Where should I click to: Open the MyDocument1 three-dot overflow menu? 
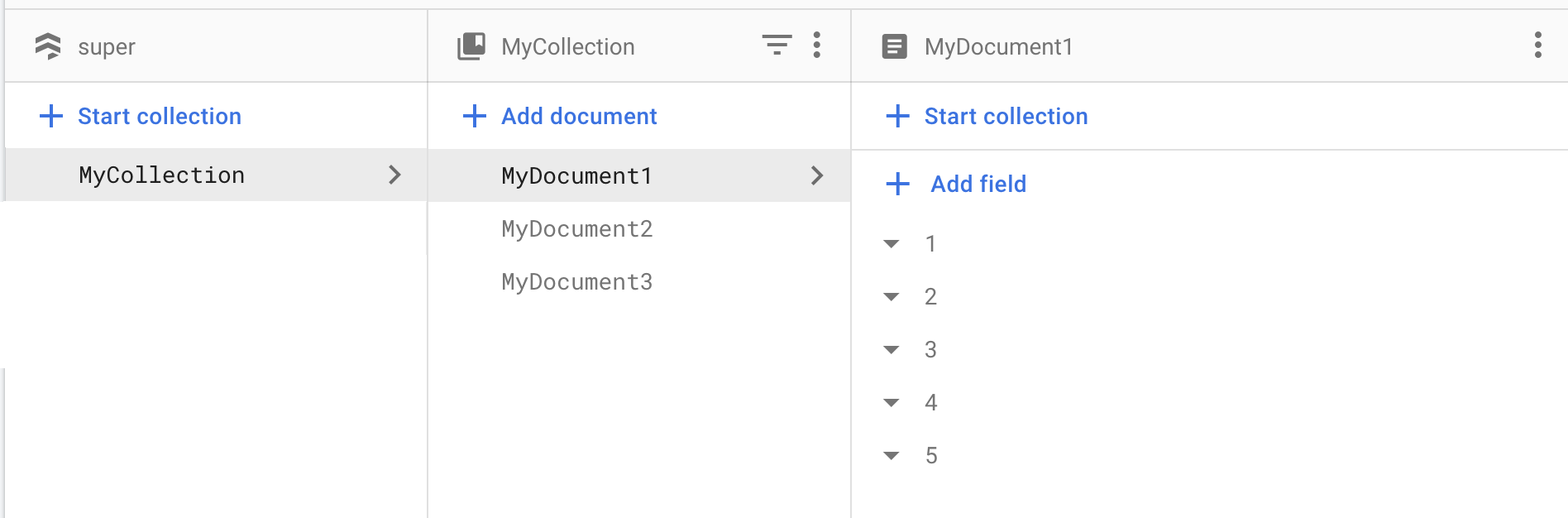click(x=1538, y=45)
